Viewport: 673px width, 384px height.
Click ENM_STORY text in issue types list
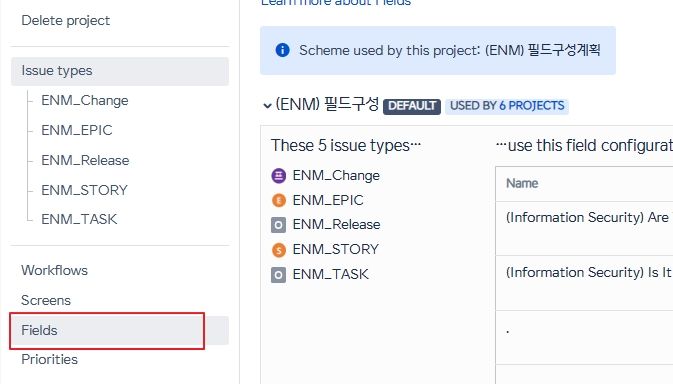[x=336, y=250]
